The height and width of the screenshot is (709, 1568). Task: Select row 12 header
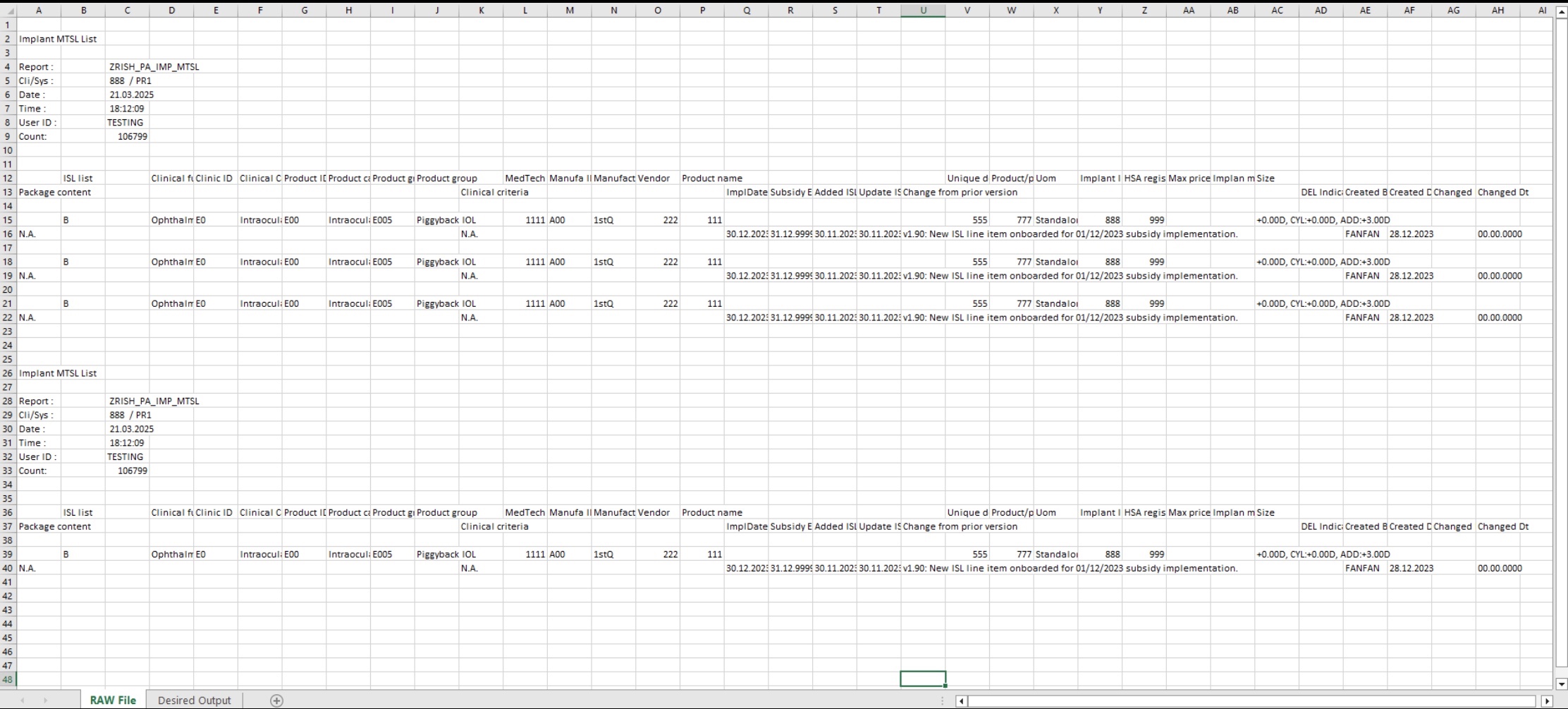coord(8,178)
